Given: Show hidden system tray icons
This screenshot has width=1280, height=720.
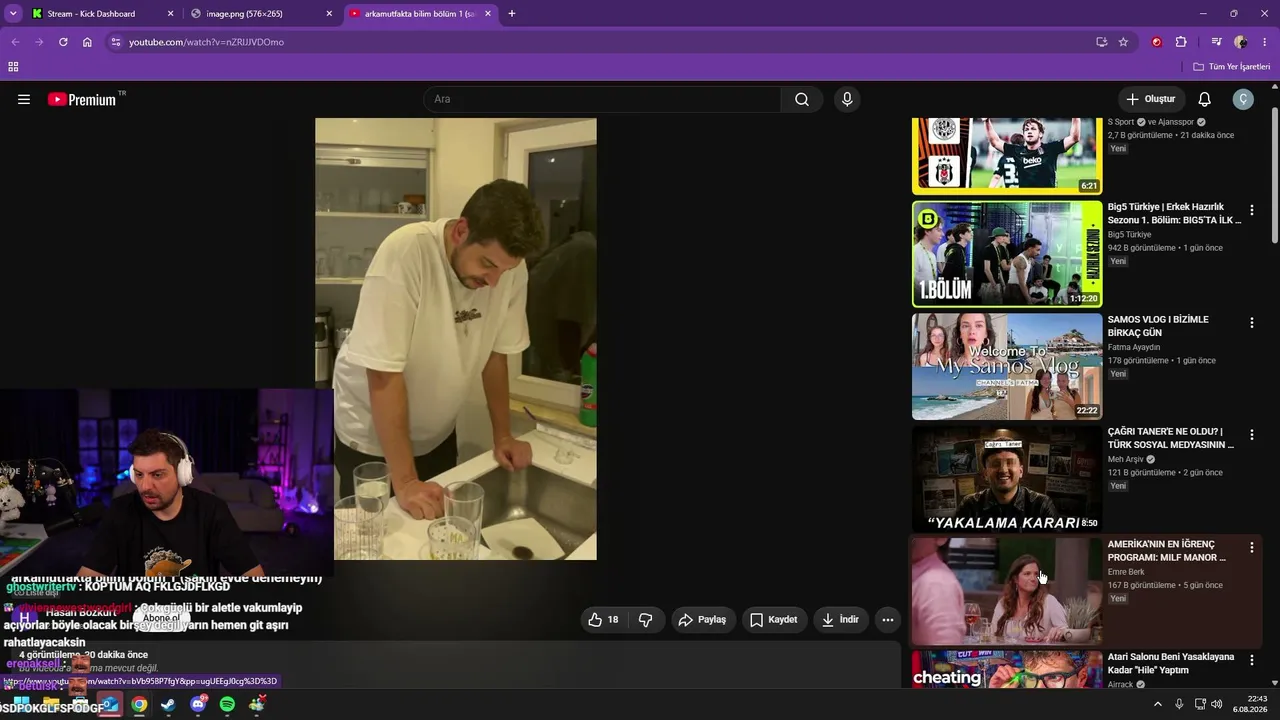Looking at the screenshot, I should [x=1158, y=704].
